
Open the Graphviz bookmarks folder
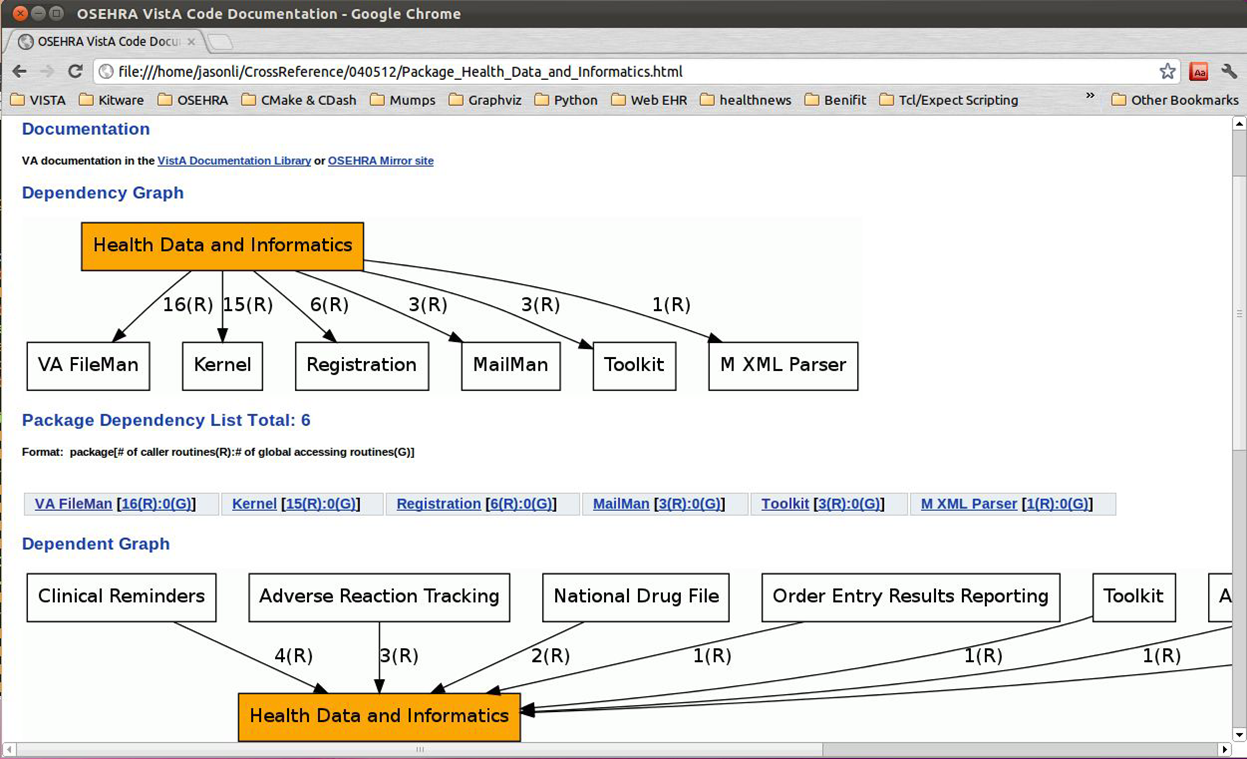[485, 100]
